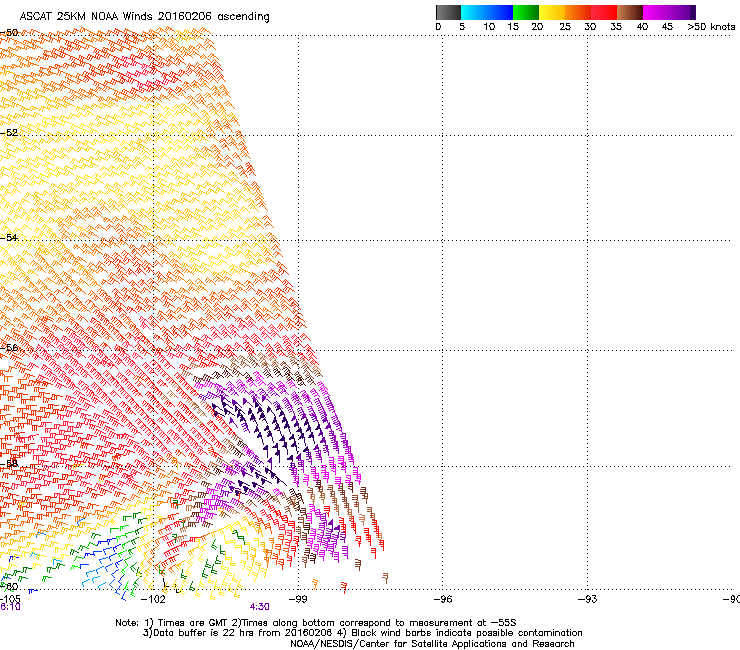Click the orange 25-30 knots legend segment
The width and height of the screenshot is (740, 650).
[578, 12]
